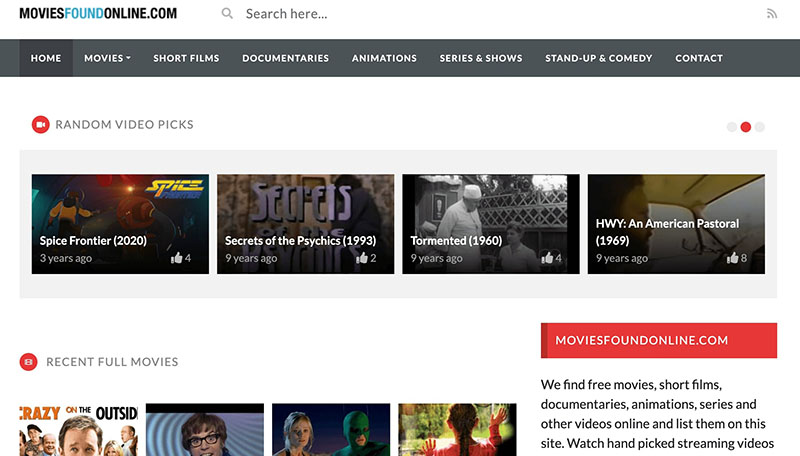Image resolution: width=800 pixels, height=456 pixels.
Task: Open HWY: An American Pastoral (1969) title
Action: click(667, 232)
